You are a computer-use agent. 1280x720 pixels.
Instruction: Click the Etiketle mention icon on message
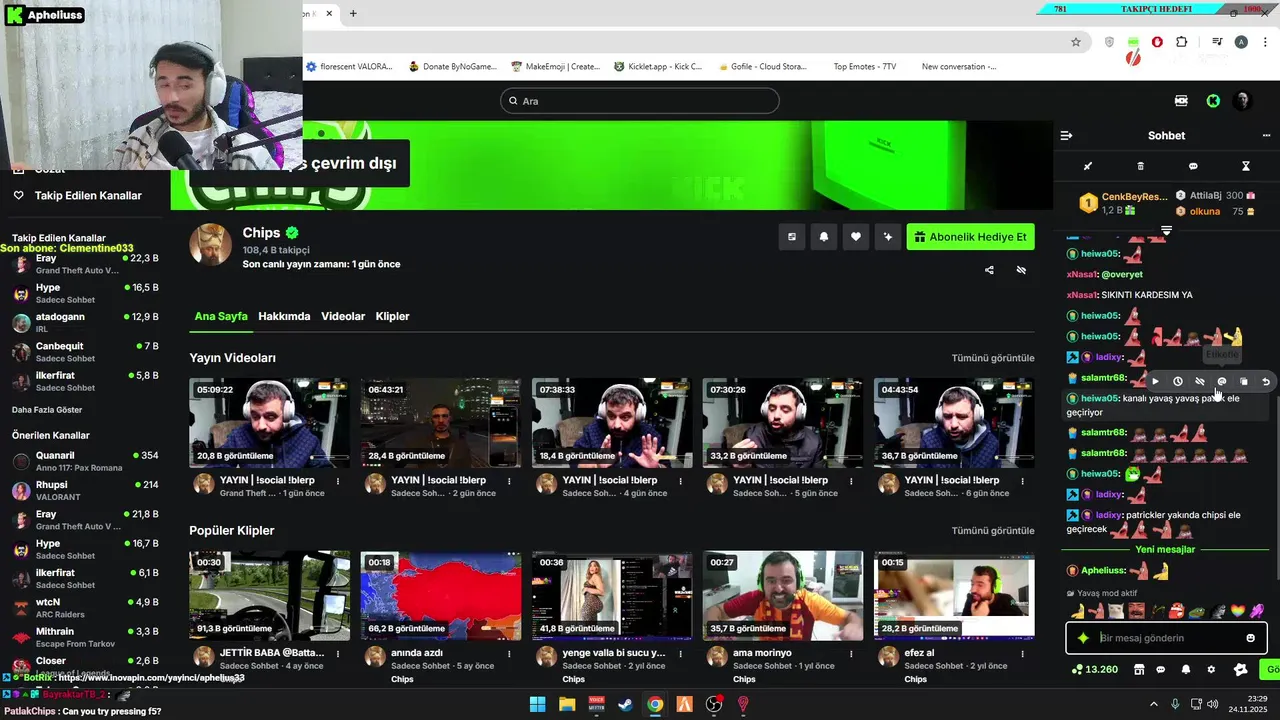tap(1222, 381)
